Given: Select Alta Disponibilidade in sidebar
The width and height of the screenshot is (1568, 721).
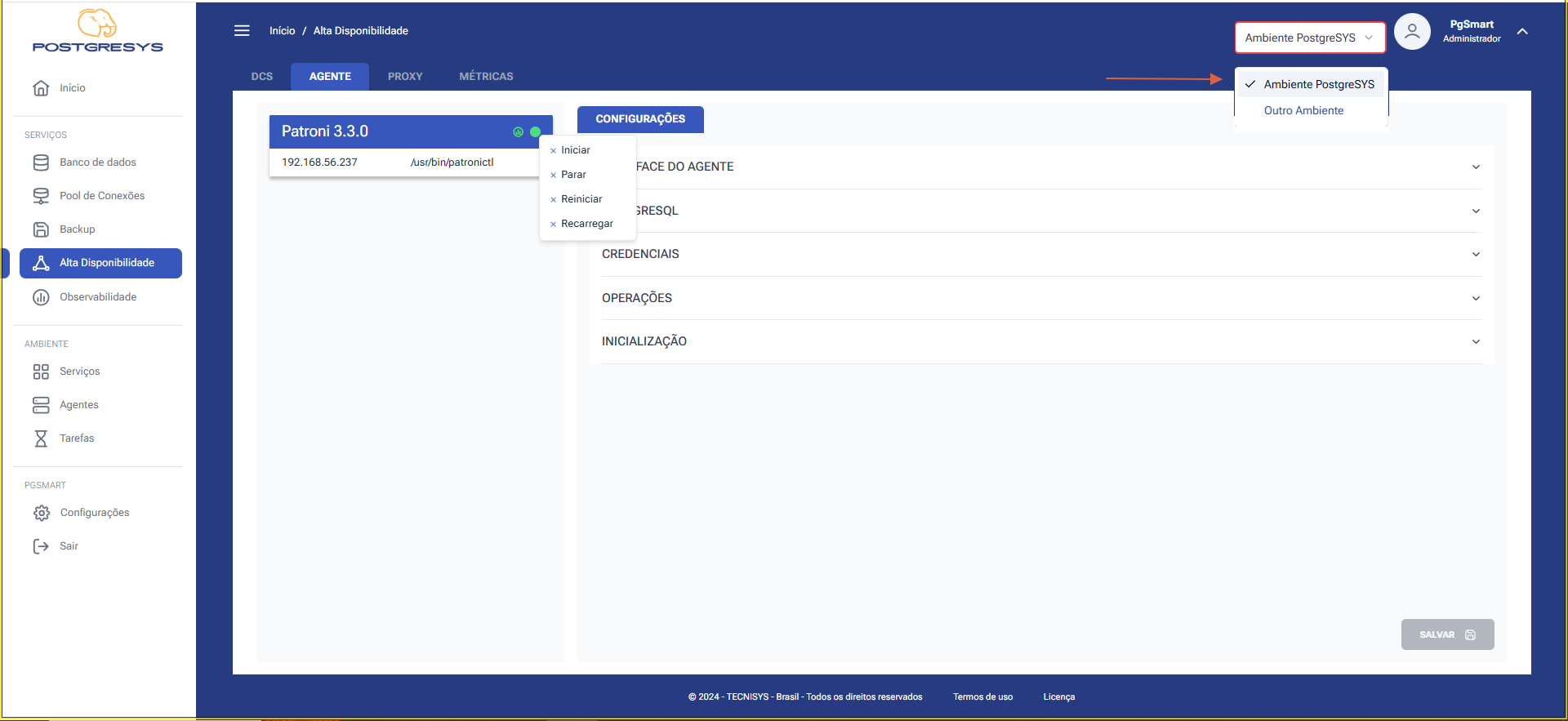Looking at the screenshot, I should 100,263.
